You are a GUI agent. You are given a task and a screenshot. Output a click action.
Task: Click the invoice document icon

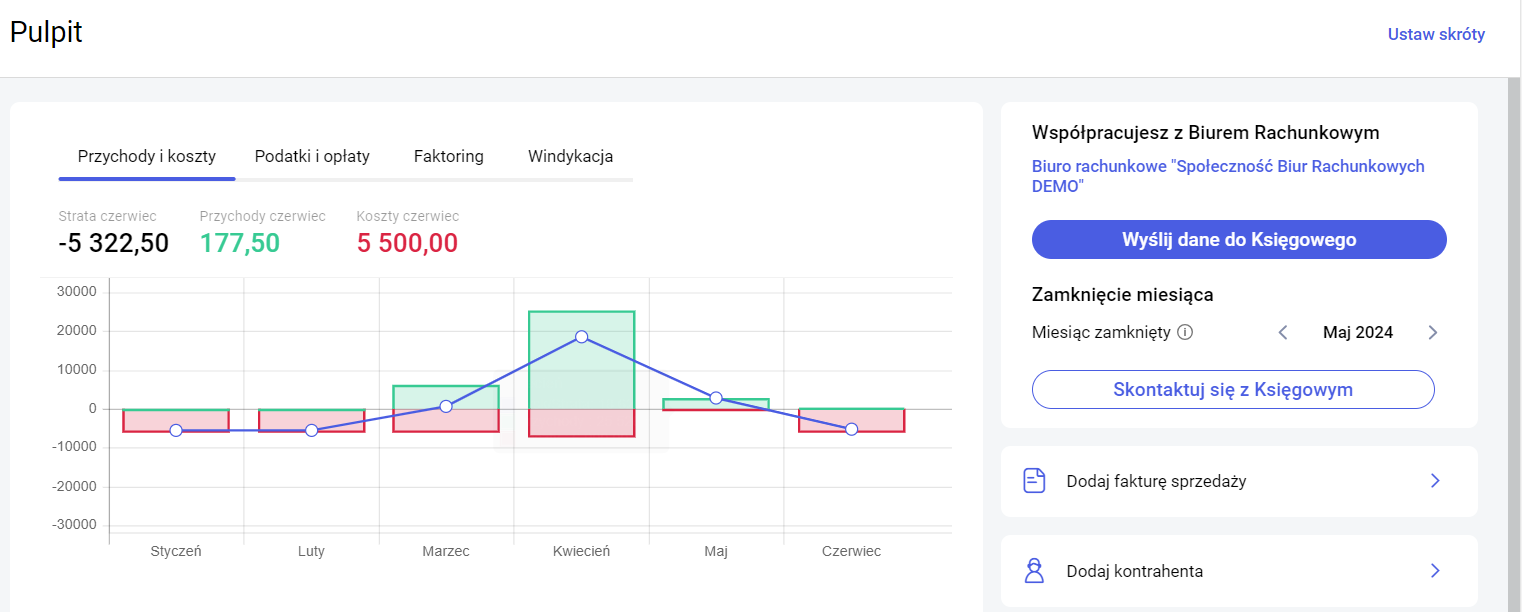[x=1034, y=481]
